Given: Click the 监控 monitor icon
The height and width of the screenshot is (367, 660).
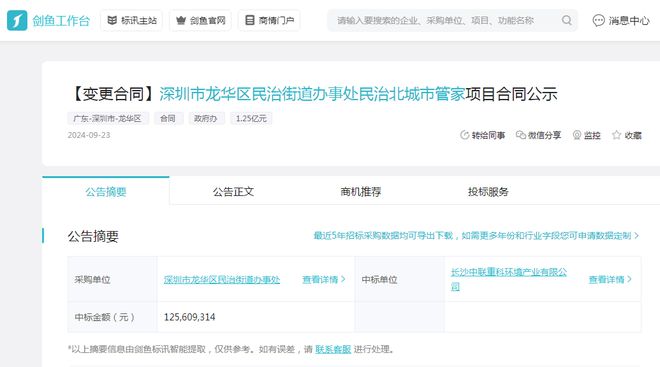Looking at the screenshot, I should click(577, 135).
